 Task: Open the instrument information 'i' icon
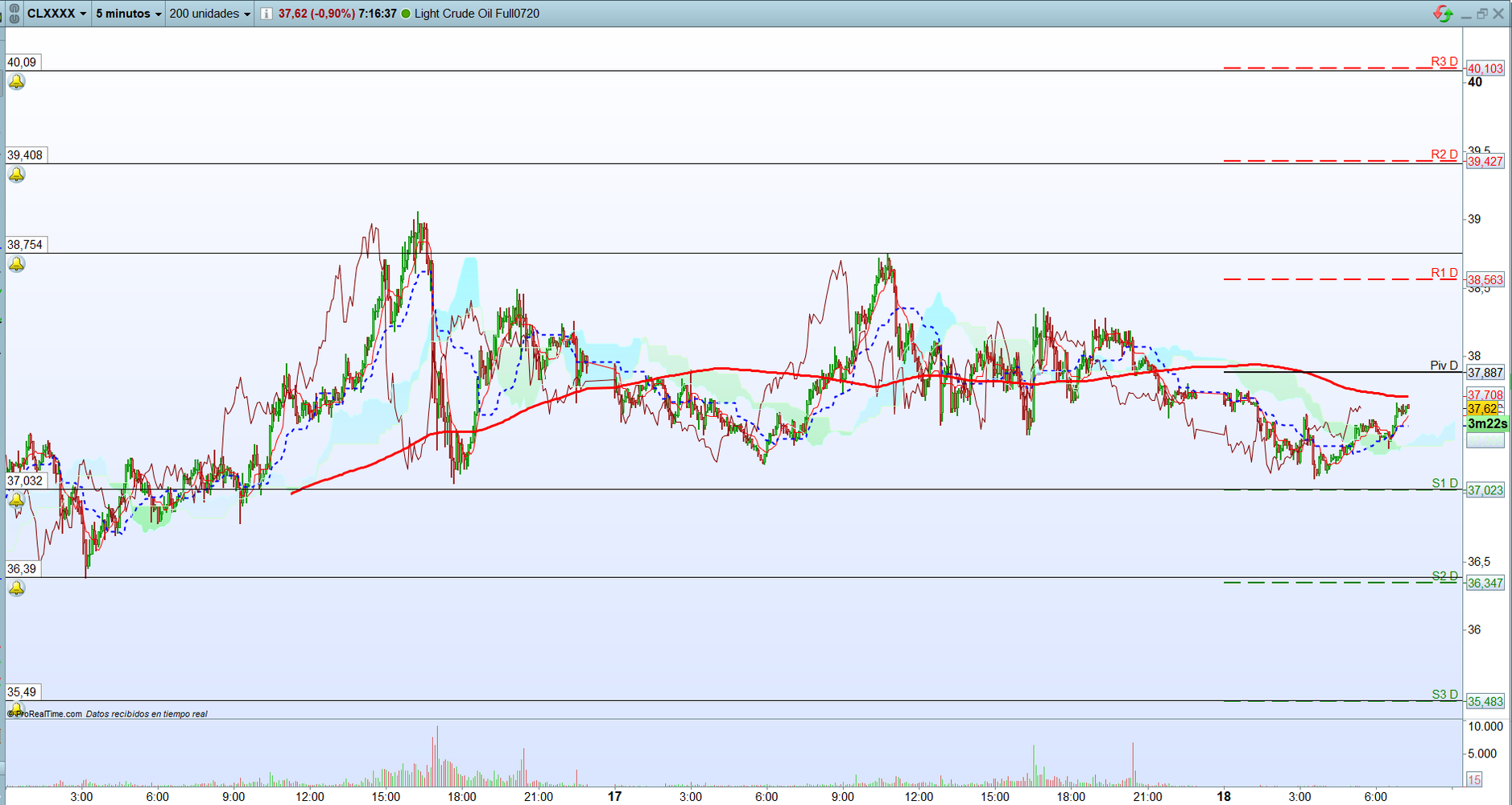coord(266,14)
